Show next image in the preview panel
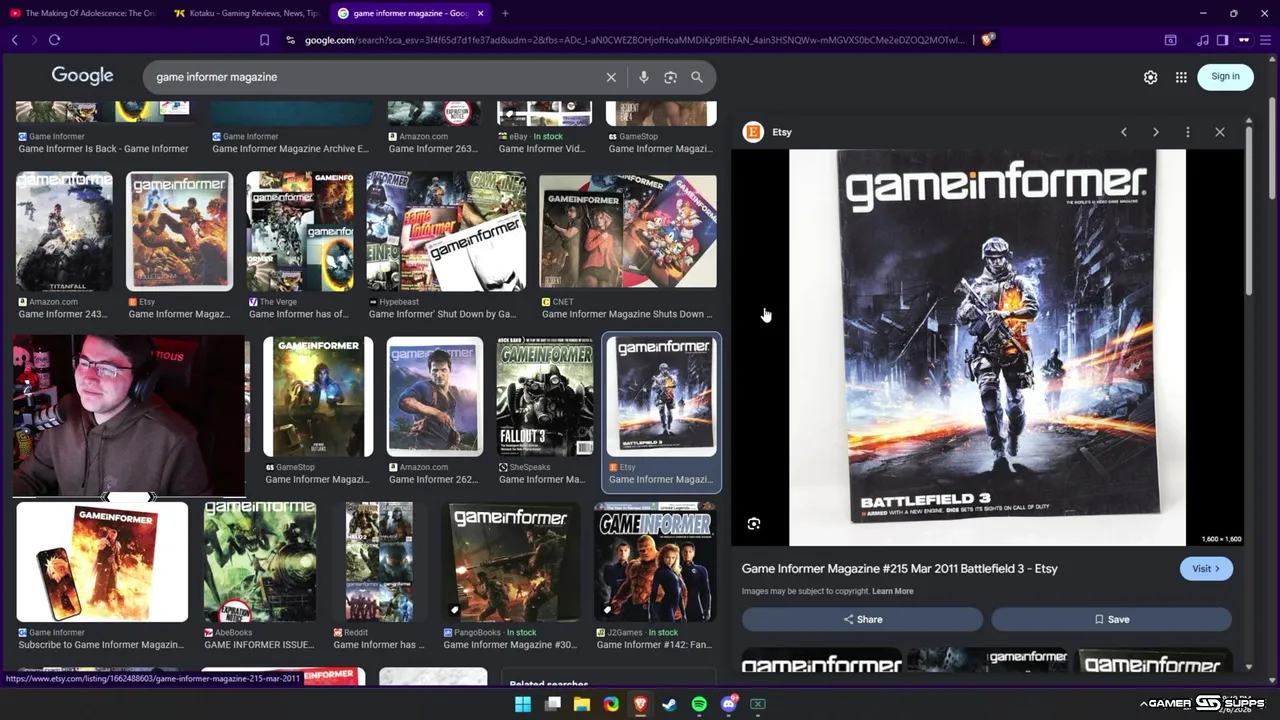The image size is (1280, 720). pos(1156,132)
